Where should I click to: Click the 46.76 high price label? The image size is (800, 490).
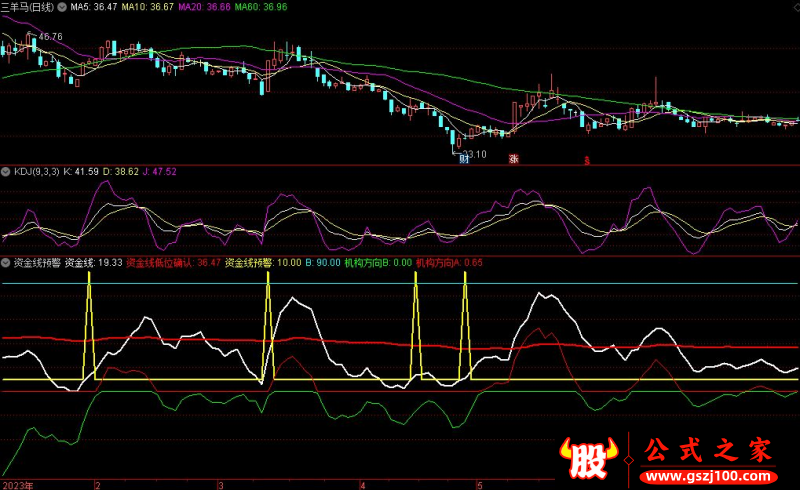(49, 37)
